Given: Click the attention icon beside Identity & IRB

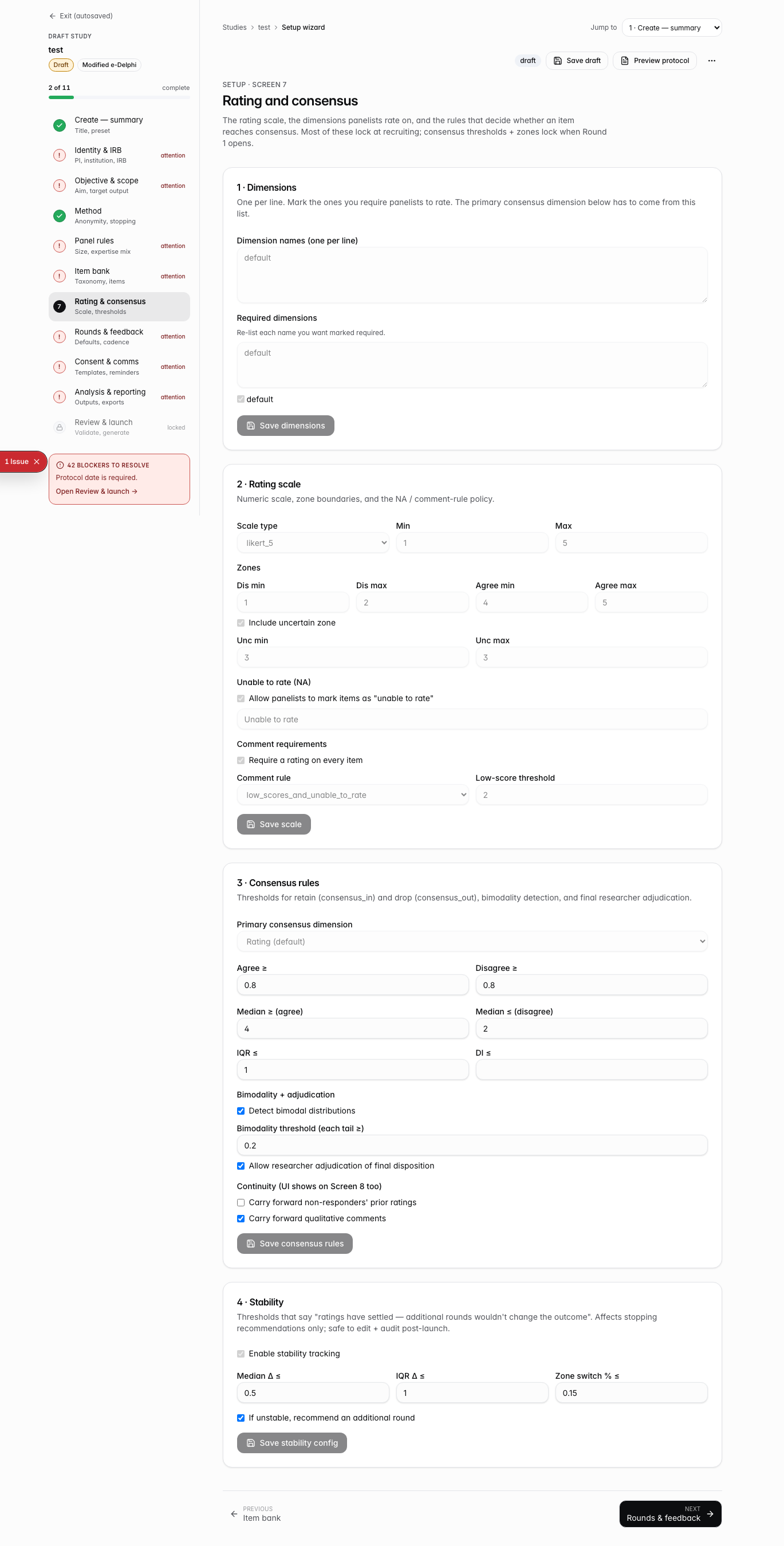Looking at the screenshot, I should click(x=60, y=155).
